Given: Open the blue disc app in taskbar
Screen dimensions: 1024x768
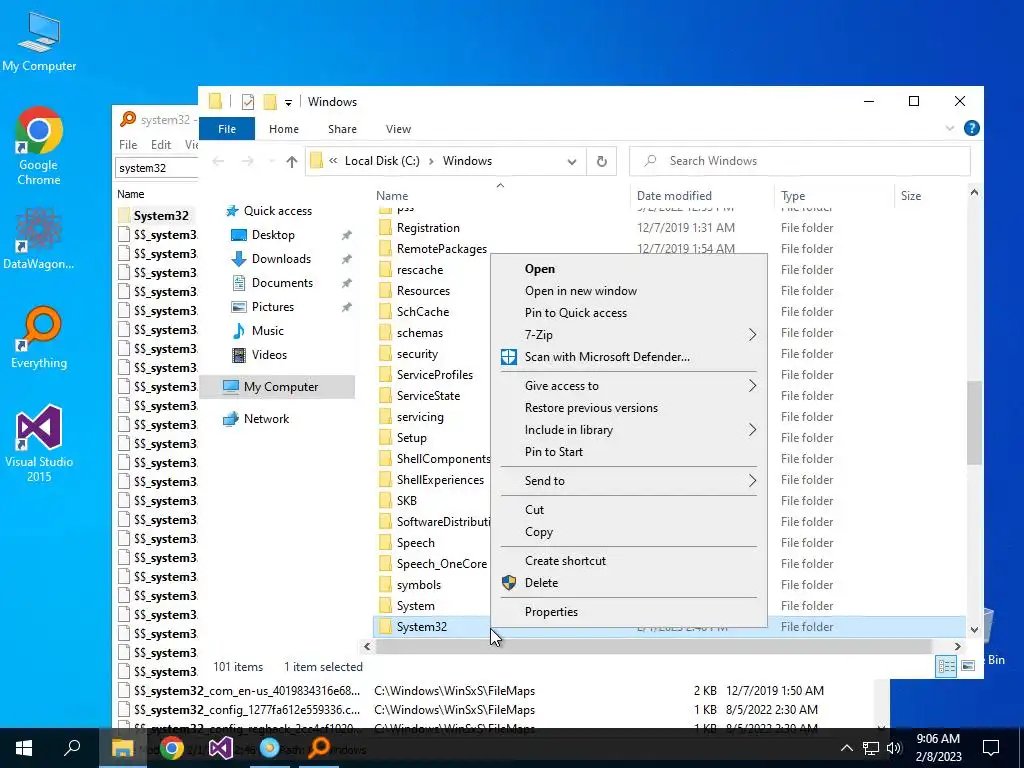Looking at the screenshot, I should (270, 748).
